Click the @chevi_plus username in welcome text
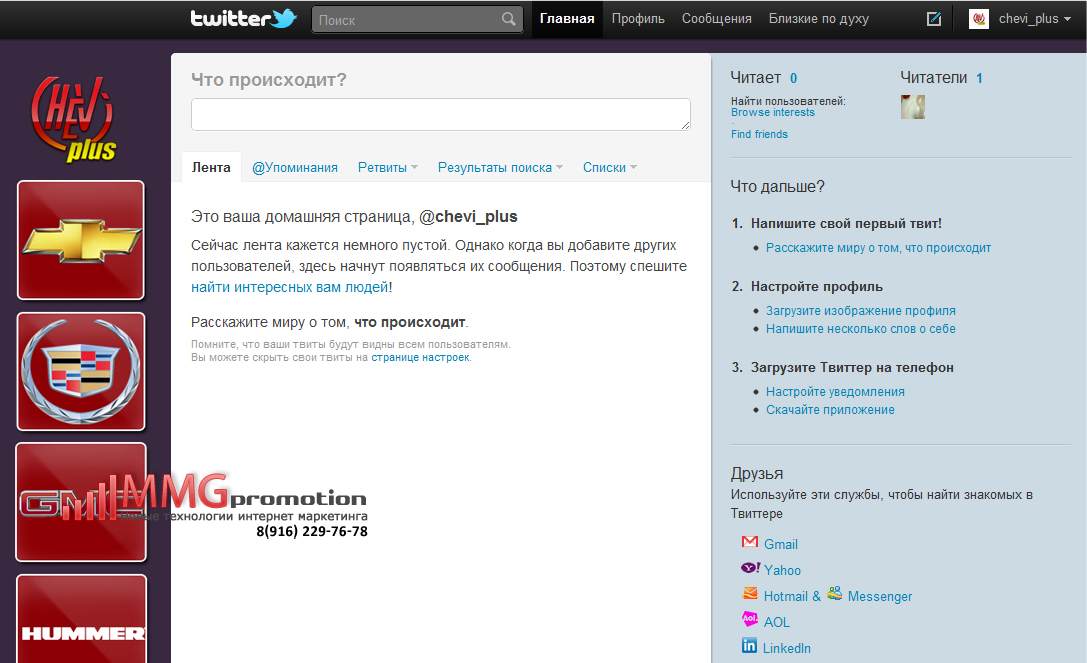Viewport: 1087px width, 663px height. [468, 216]
